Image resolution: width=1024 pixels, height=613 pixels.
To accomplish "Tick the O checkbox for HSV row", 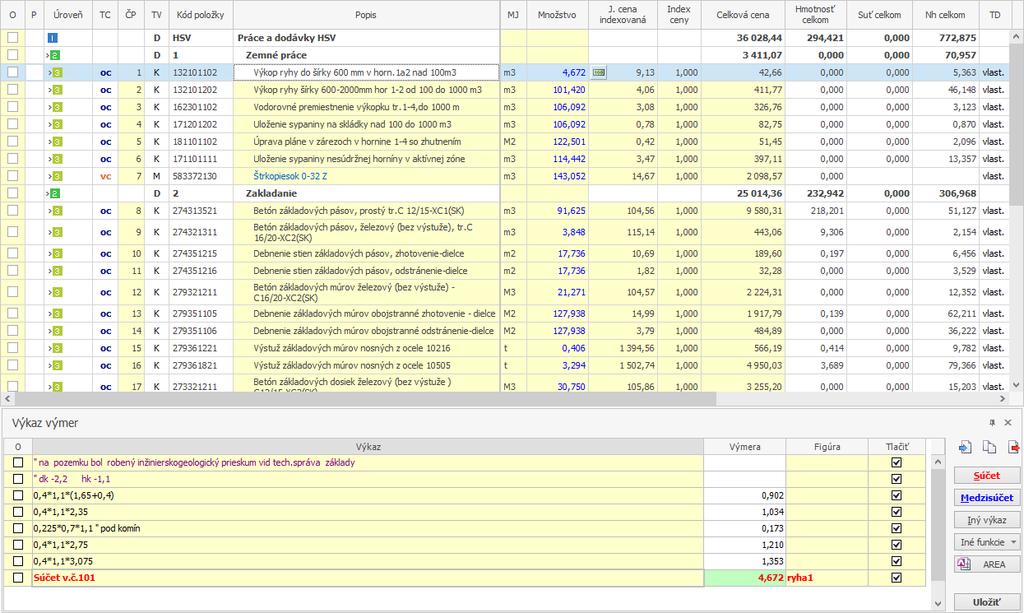I will coord(12,38).
